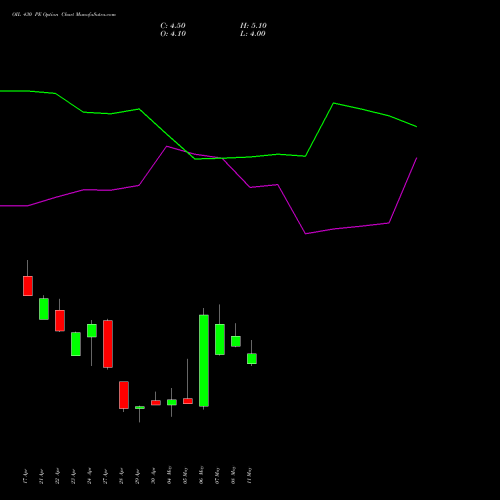The height and width of the screenshot is (500, 500).
Task: Click the tall green candle for 06 May
Action: [x=204, y=361]
